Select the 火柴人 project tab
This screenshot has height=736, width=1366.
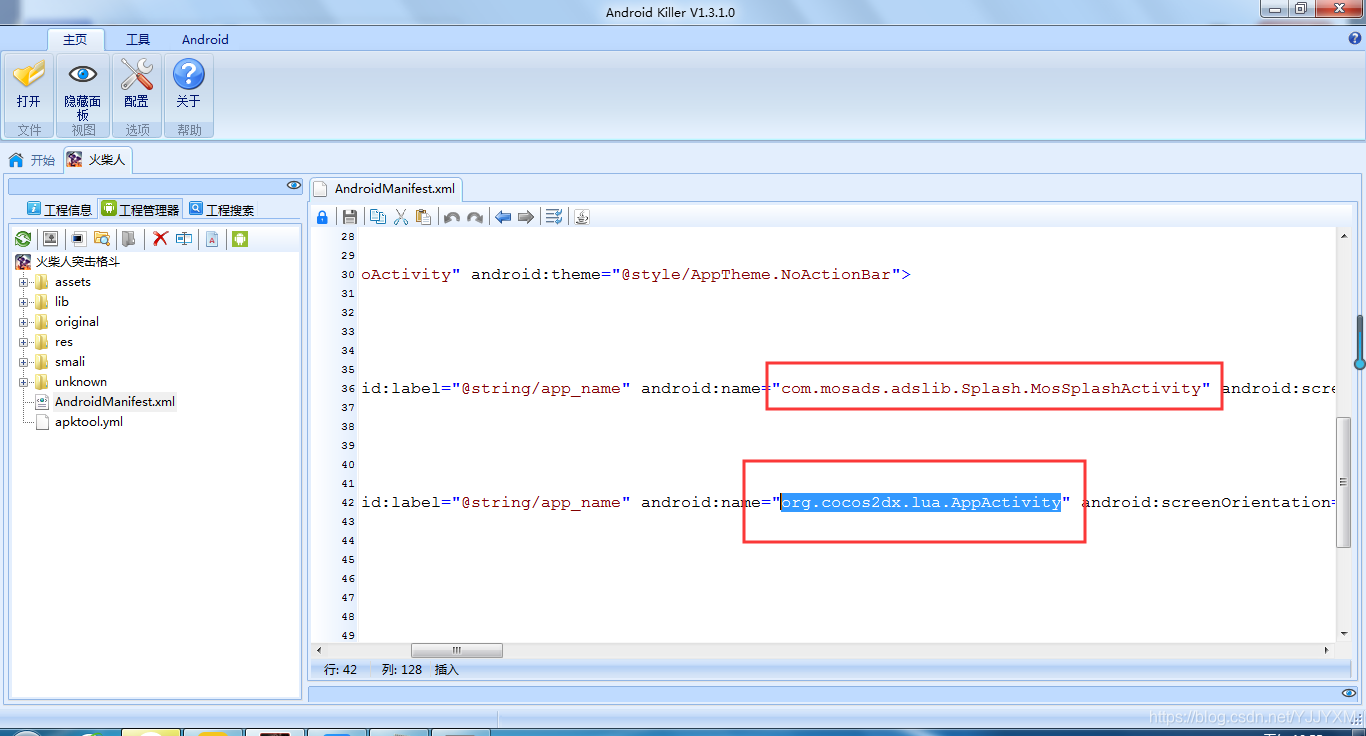(x=97, y=160)
